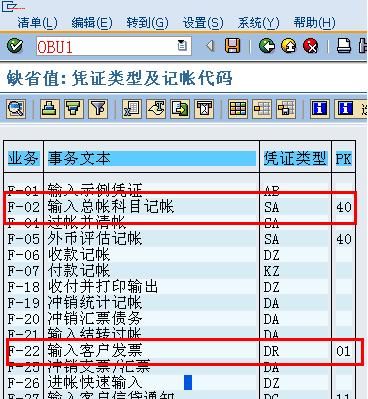The height and width of the screenshot is (399, 368).
Task: Open the 转到(G) menu
Action: click(147, 23)
